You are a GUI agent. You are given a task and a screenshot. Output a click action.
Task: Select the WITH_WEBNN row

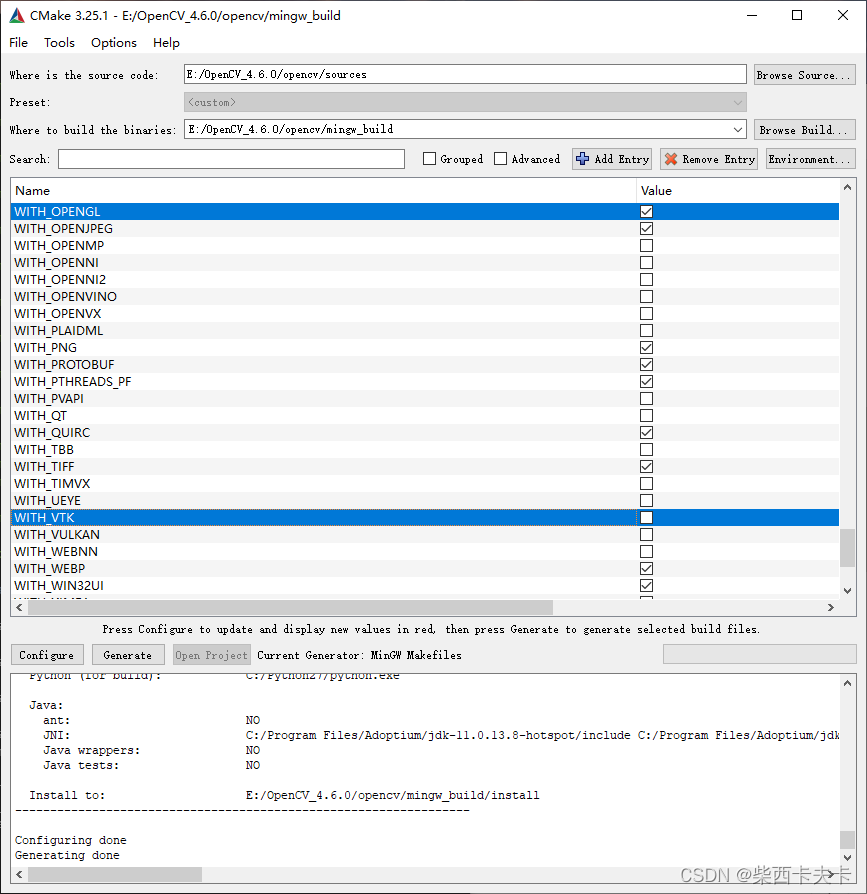pos(425,551)
